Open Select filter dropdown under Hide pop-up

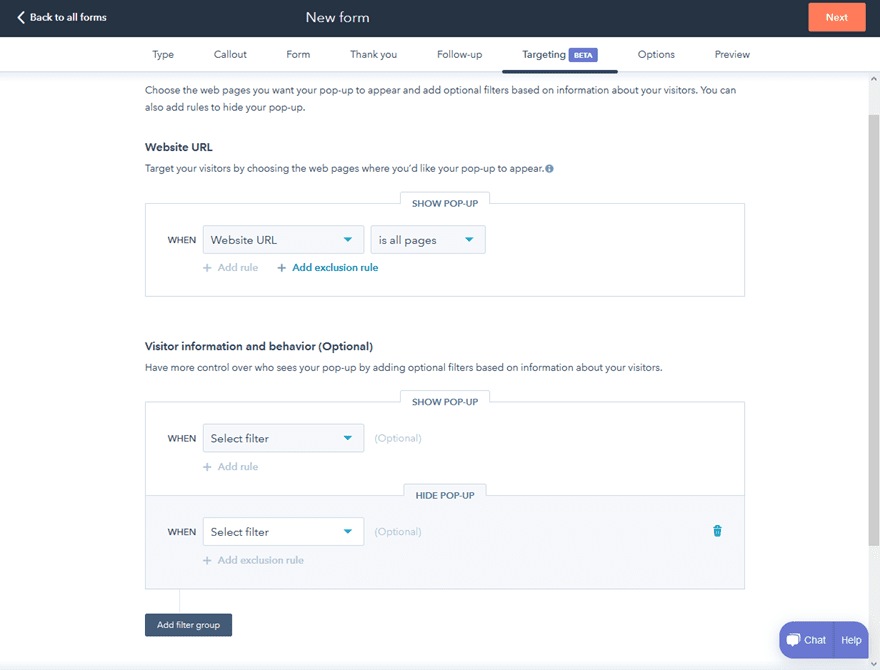coord(283,532)
